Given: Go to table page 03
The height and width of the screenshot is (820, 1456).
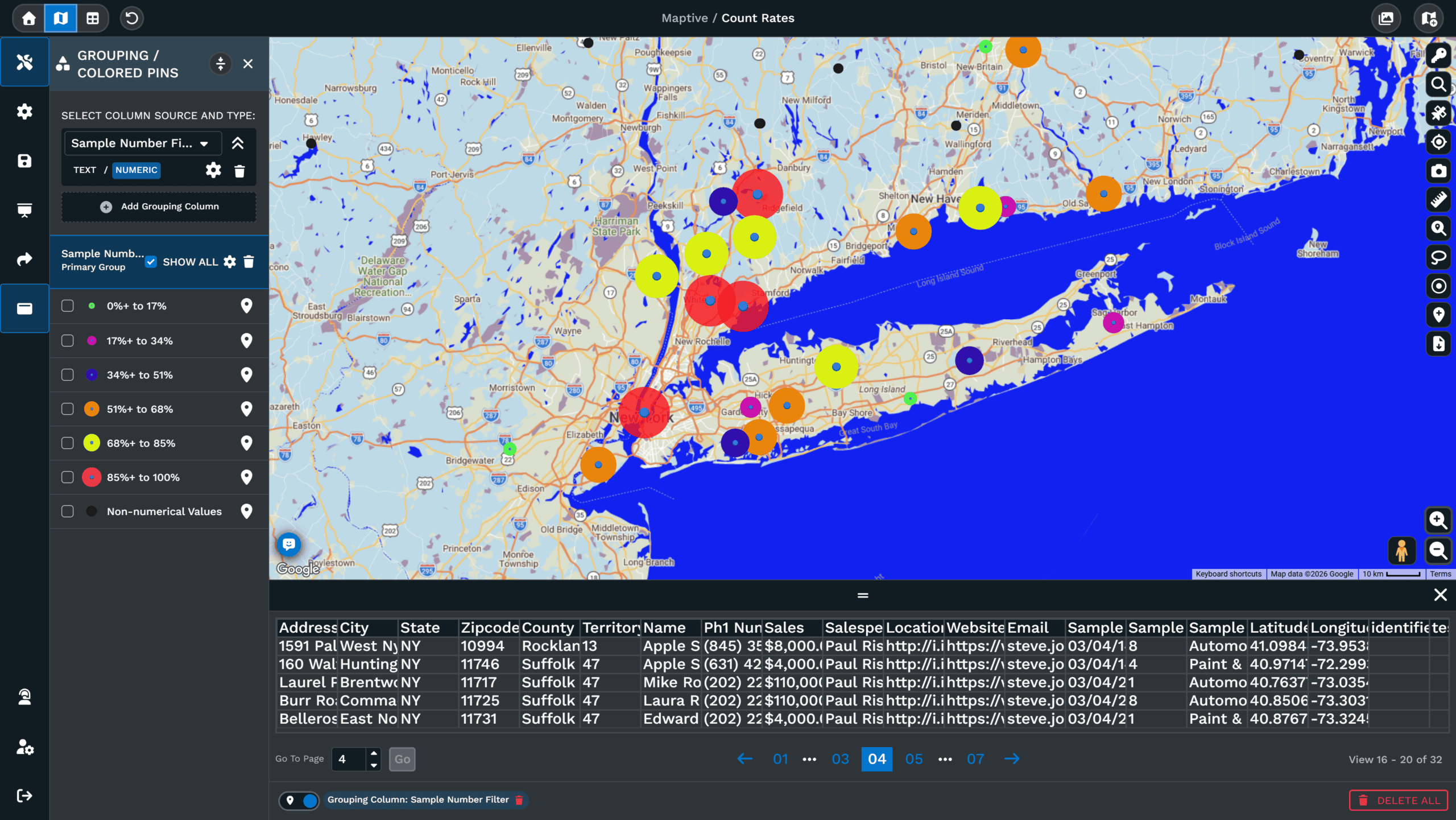Looking at the screenshot, I should (x=840, y=759).
